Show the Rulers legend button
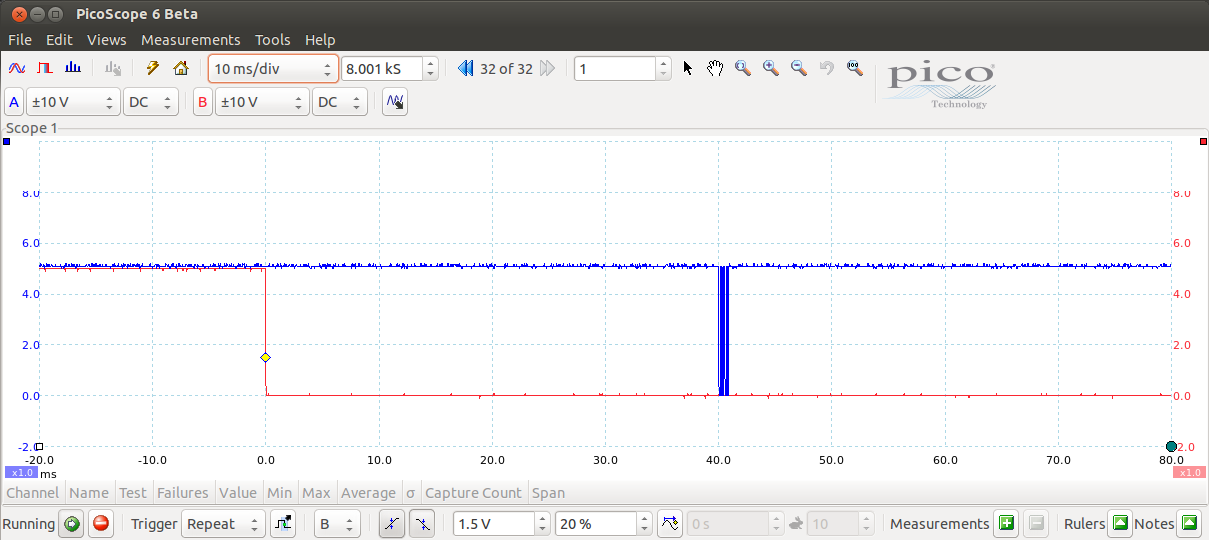Image resolution: width=1209 pixels, height=540 pixels. [1120, 523]
